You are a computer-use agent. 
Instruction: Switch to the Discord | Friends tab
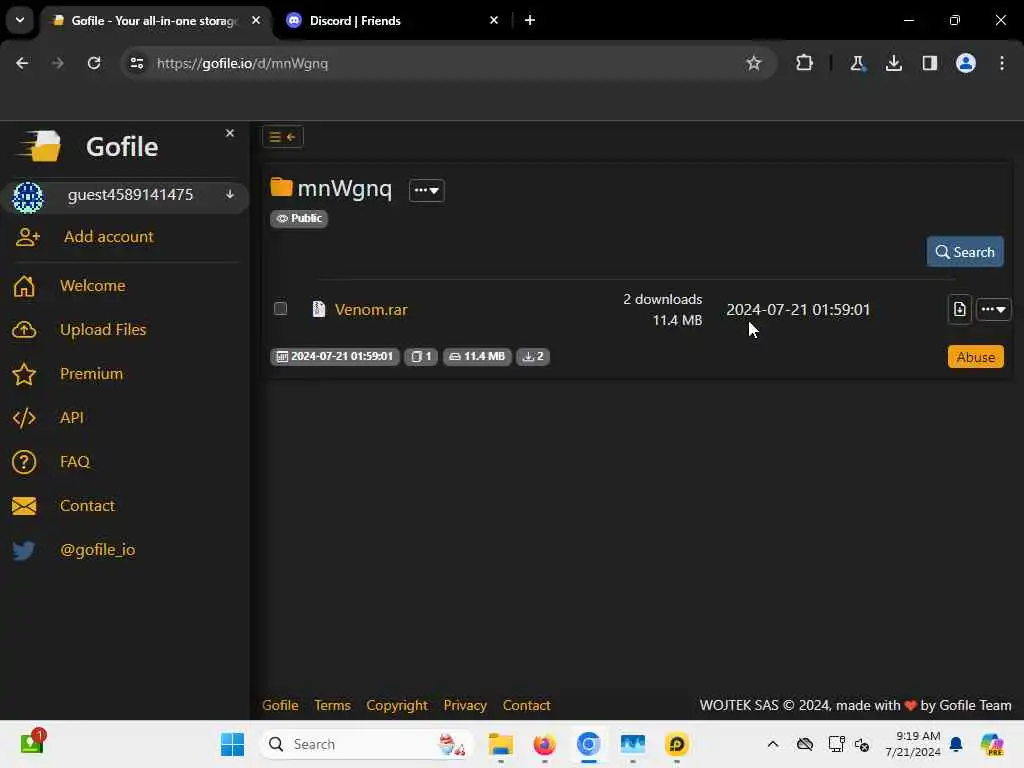click(392, 21)
